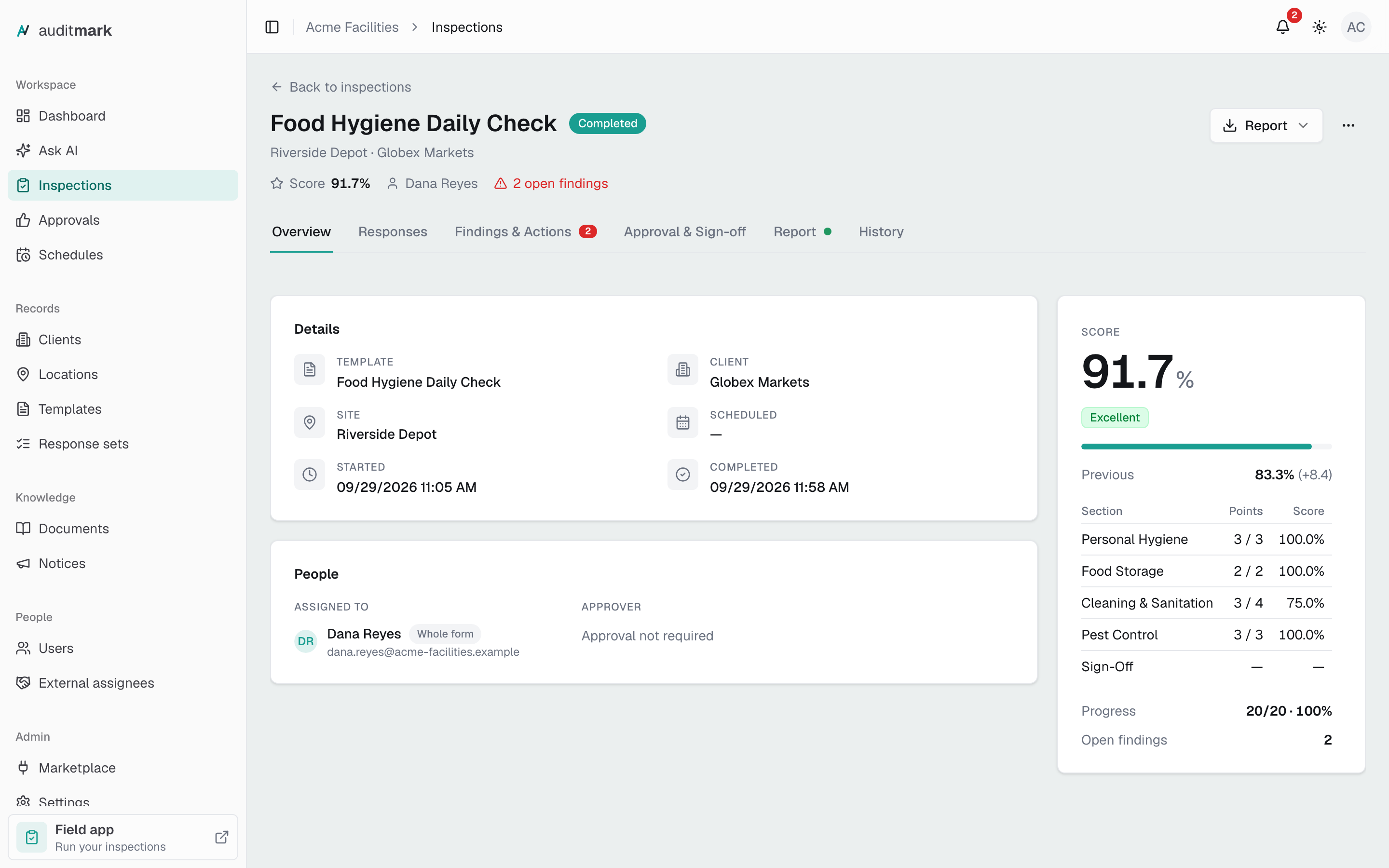Click the Whole form tag
1389x868 pixels.
445,634
